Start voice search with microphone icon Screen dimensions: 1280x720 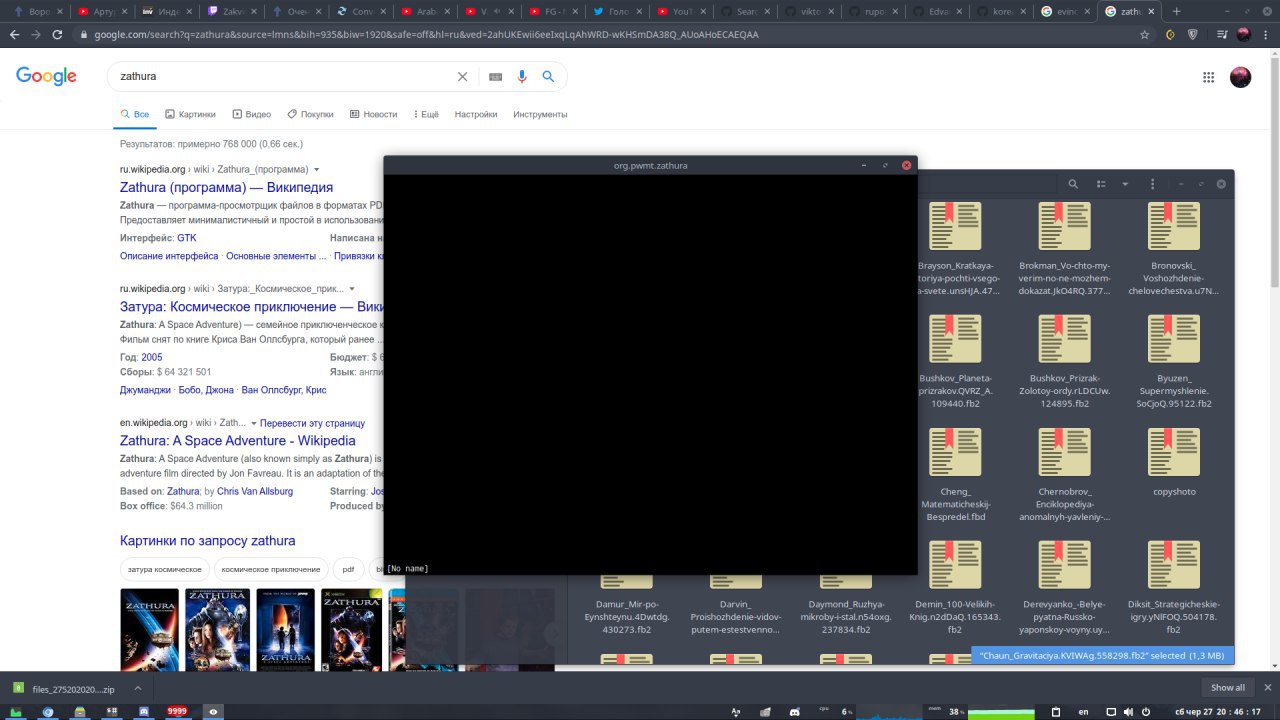[x=521, y=76]
